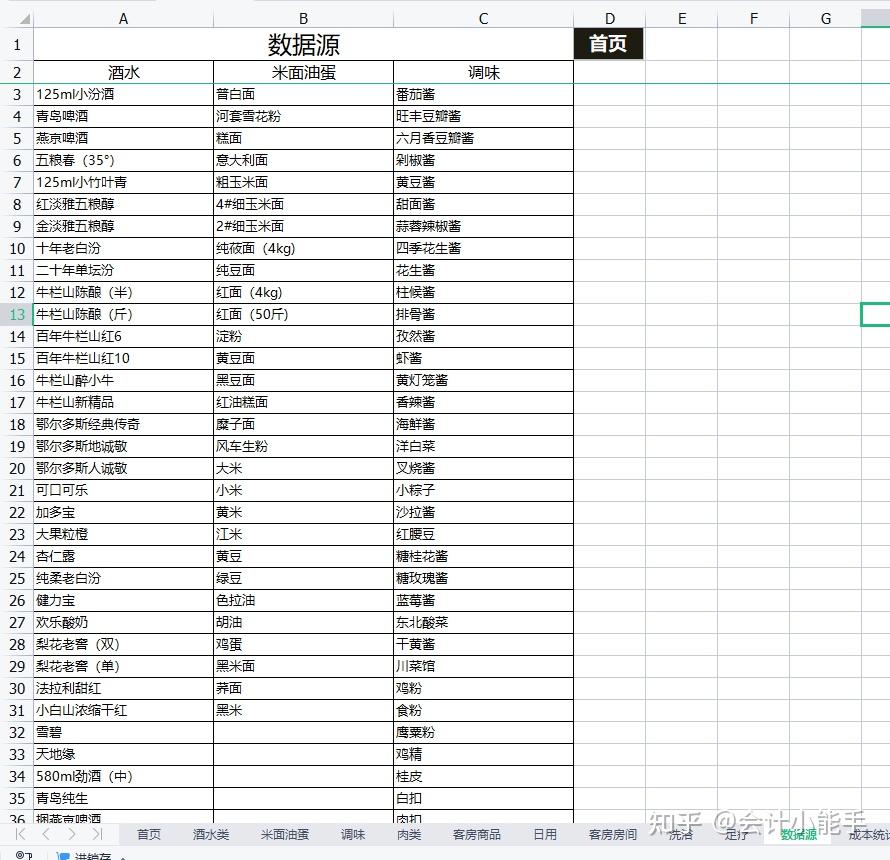Select column G header
Image resolution: width=890 pixels, height=860 pixels.
826,19
